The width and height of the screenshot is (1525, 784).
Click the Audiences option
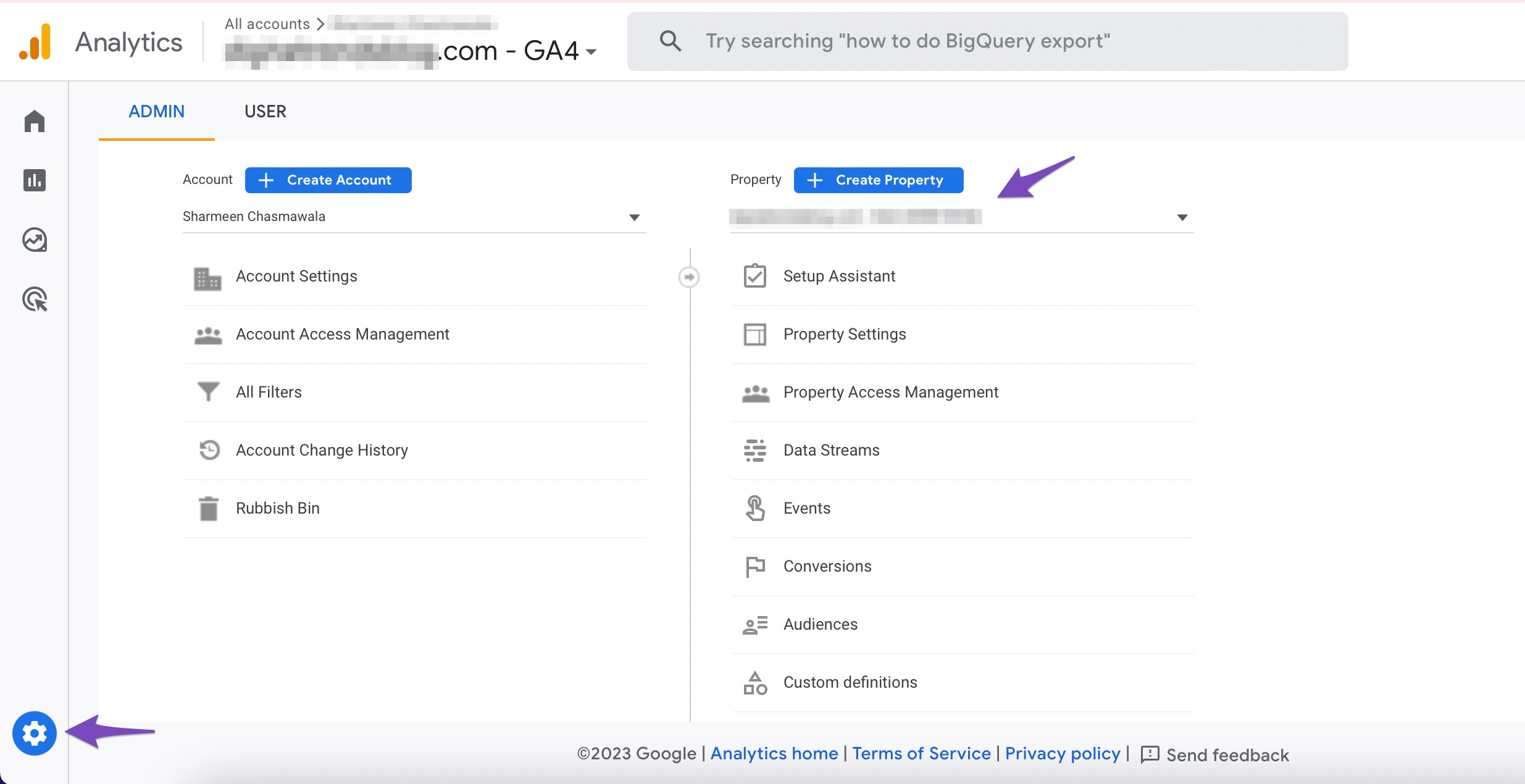click(x=820, y=623)
